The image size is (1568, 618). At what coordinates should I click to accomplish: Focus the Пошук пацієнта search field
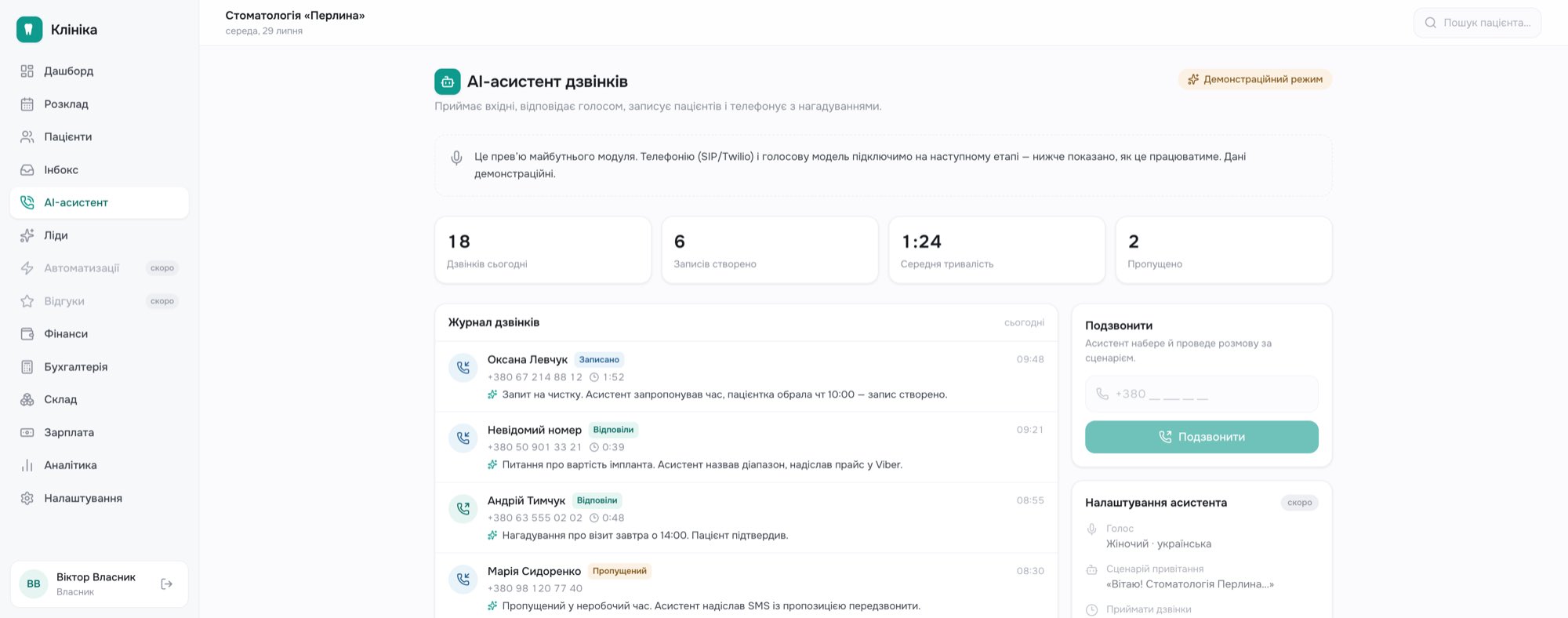tap(1477, 23)
